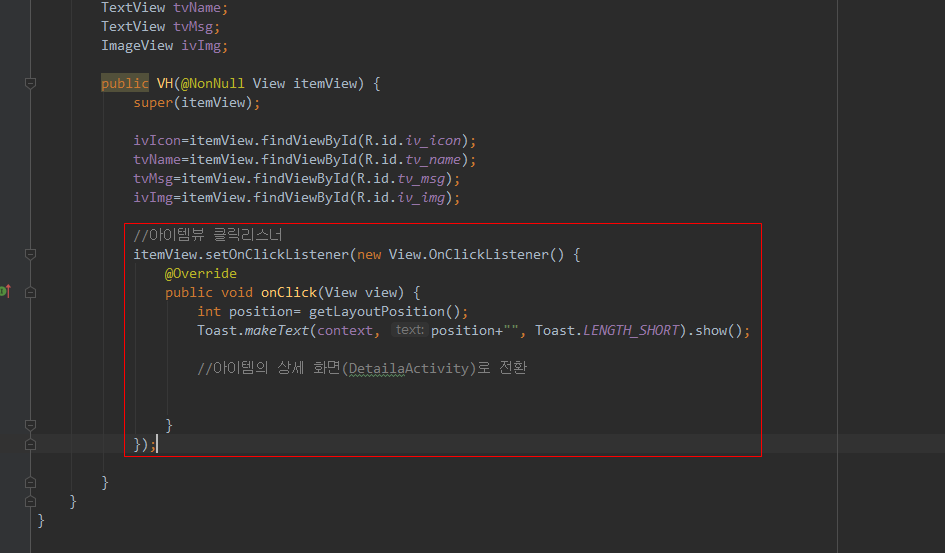Click the 'void' keyword in onClick signature
The height and width of the screenshot is (553, 945).
click(x=237, y=292)
